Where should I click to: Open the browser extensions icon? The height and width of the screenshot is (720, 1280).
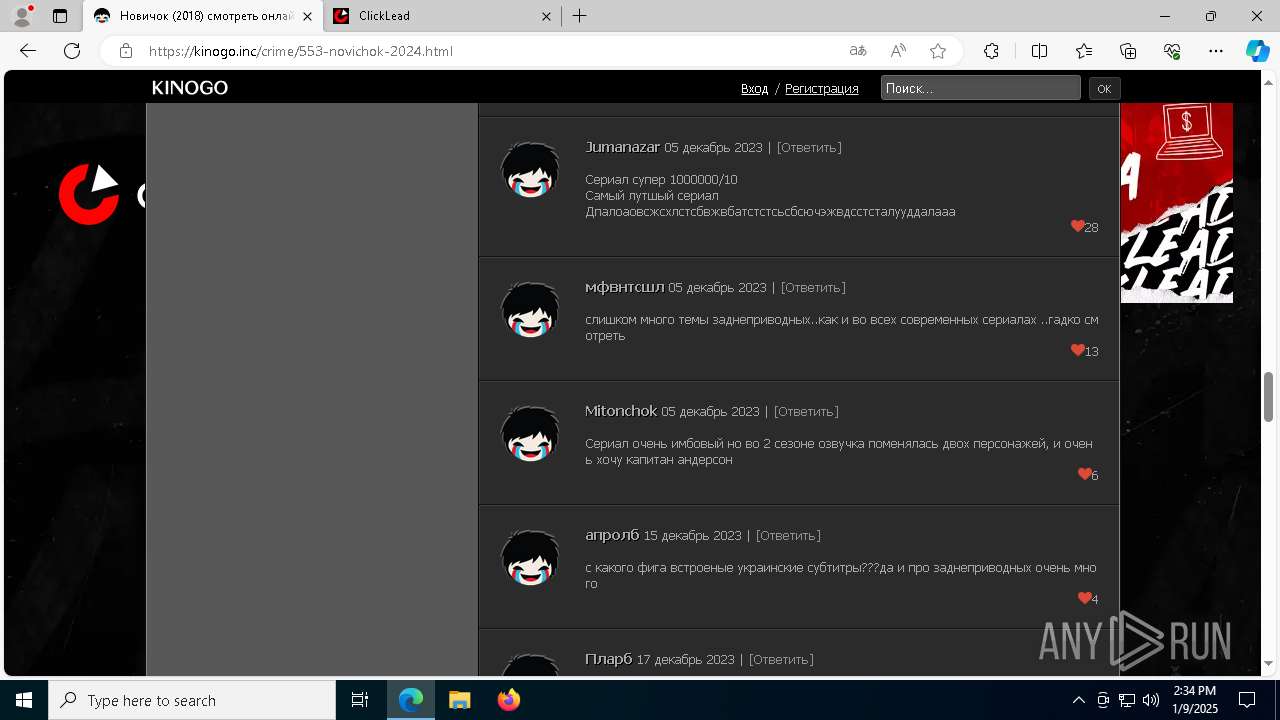click(991, 51)
